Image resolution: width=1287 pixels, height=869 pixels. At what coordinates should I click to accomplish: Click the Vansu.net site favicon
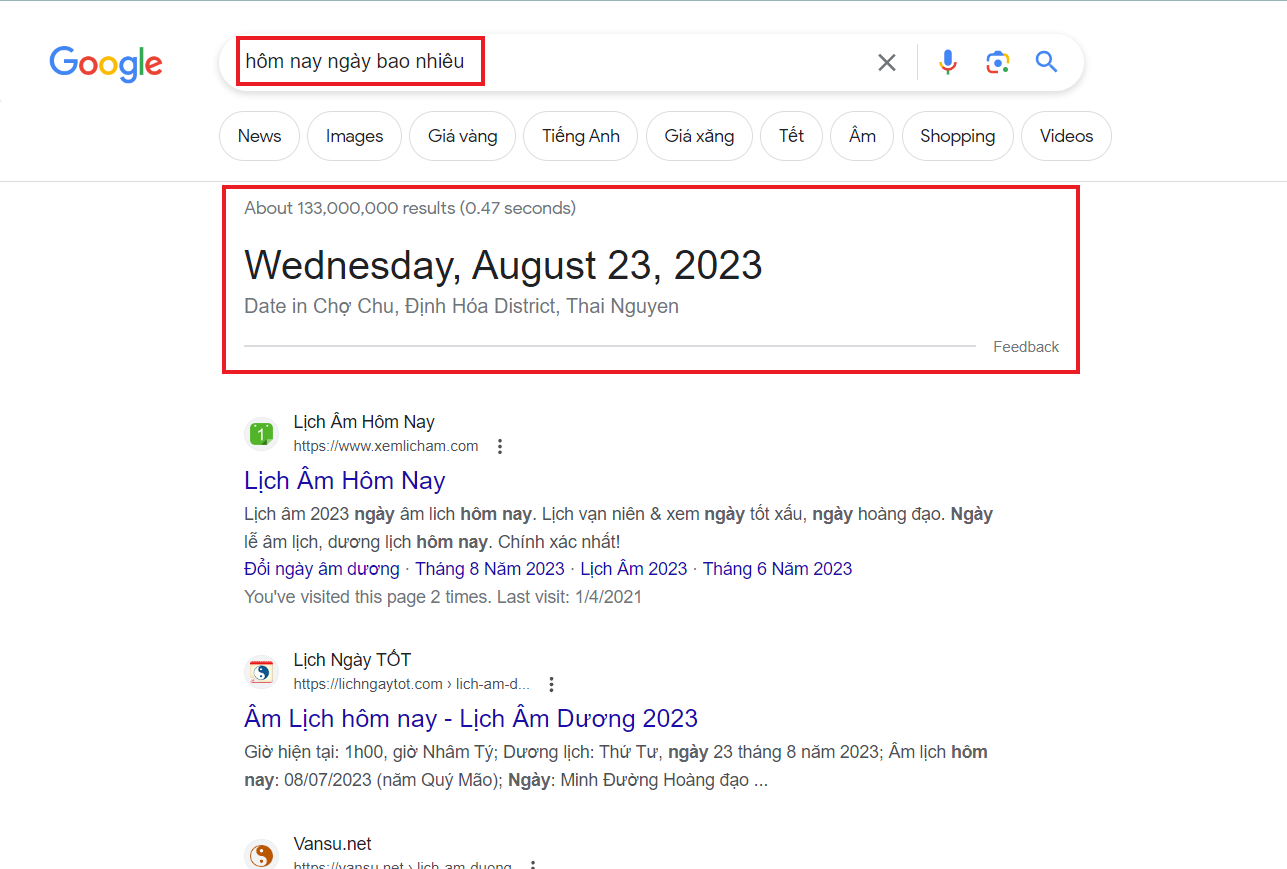pos(261,855)
